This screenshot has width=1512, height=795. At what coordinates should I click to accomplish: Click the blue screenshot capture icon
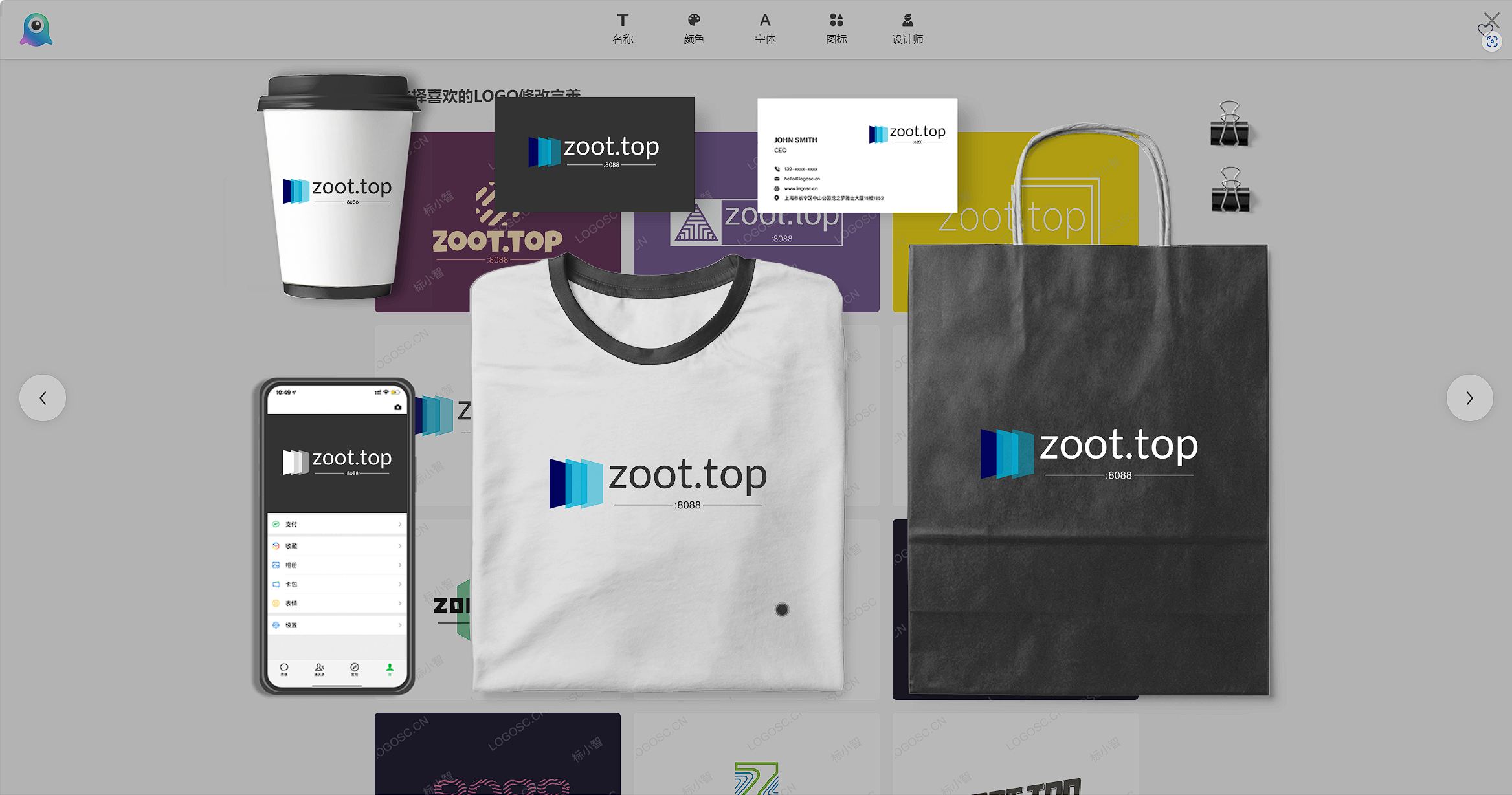(1492, 42)
